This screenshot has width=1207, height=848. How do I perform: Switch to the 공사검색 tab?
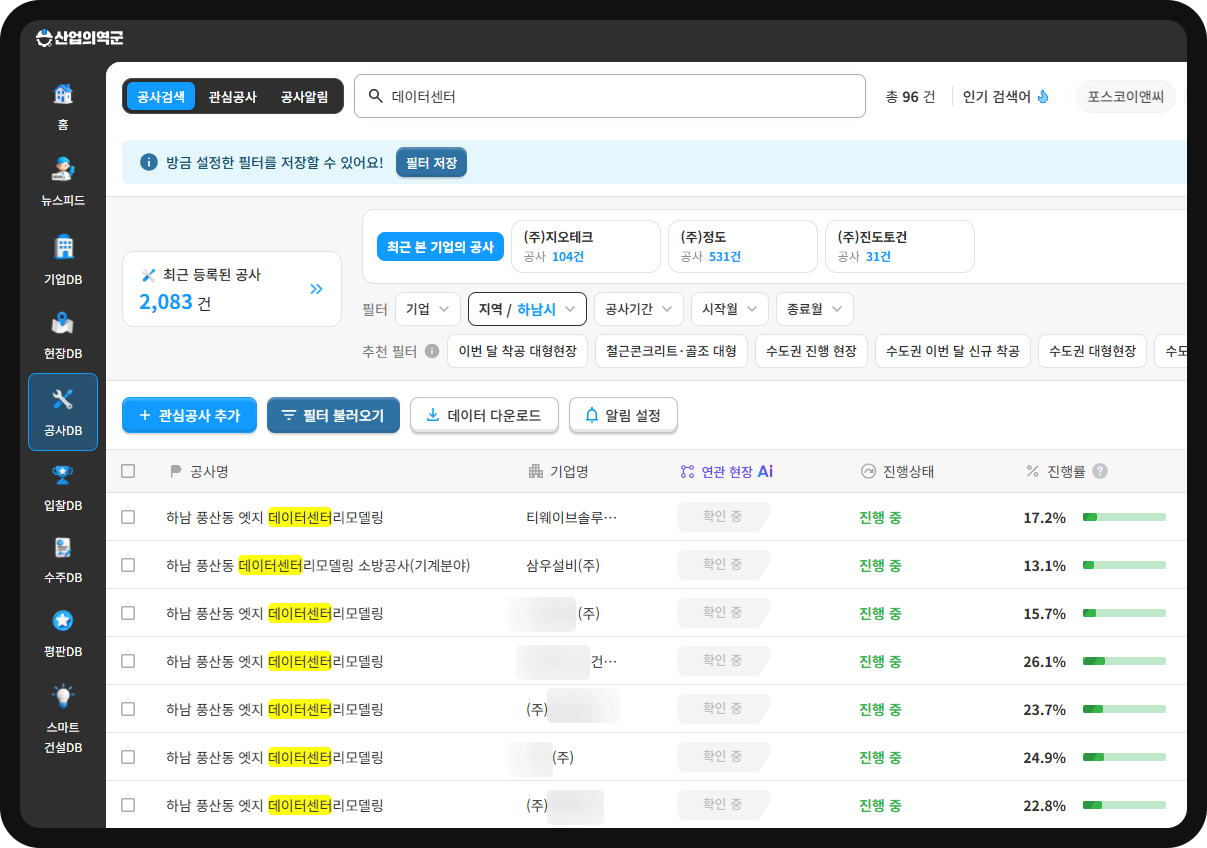(x=161, y=97)
